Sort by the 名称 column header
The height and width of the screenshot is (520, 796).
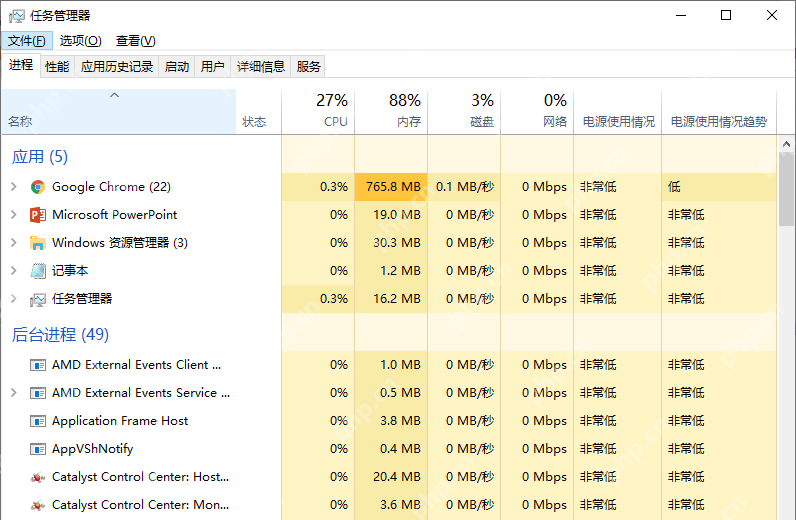point(119,112)
